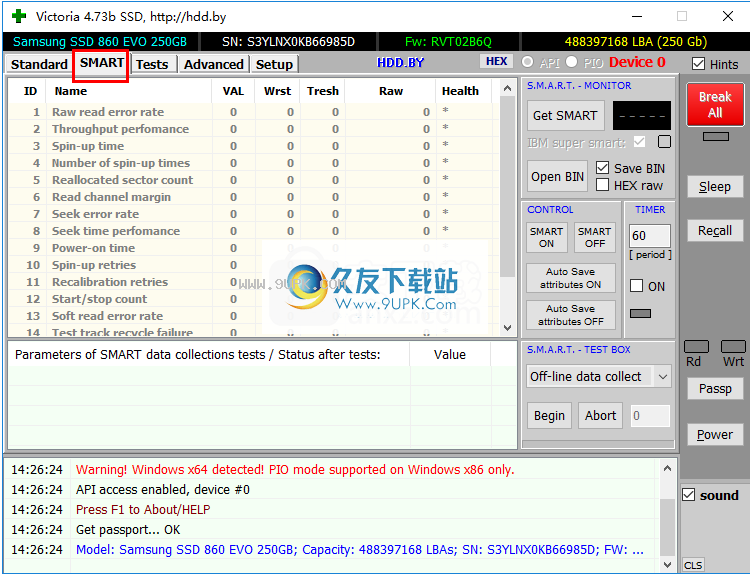
Task: Click the SMART OFF button
Action: click(x=595, y=237)
